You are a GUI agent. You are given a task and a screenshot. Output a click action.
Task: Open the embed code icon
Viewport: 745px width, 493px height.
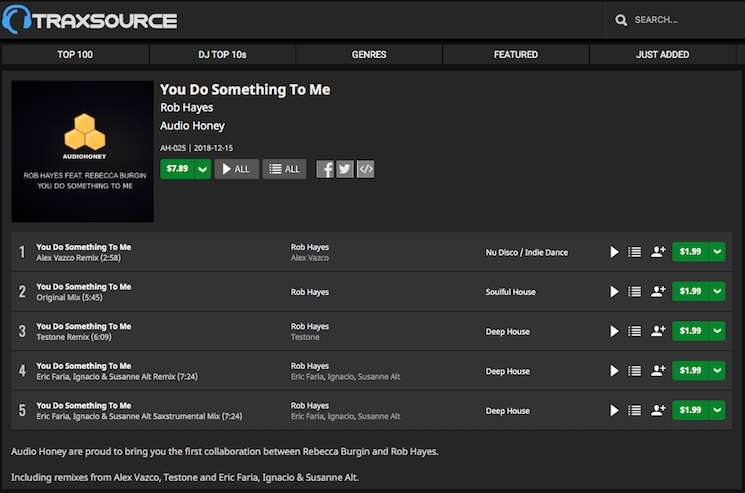click(365, 169)
